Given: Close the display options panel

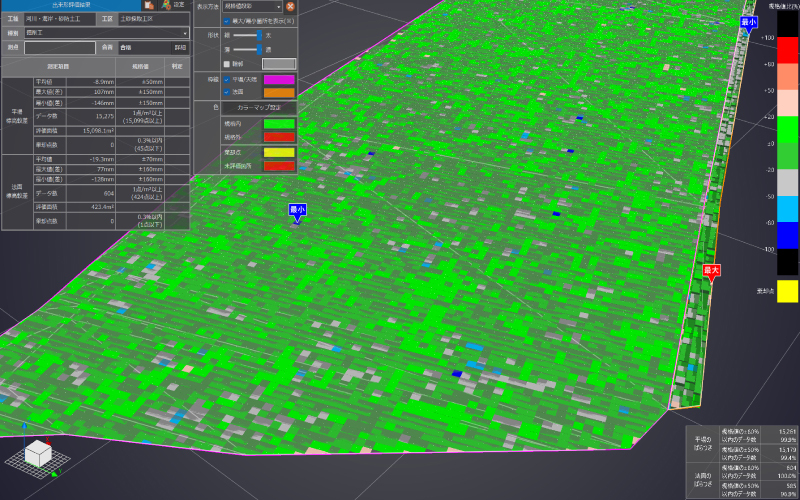Looking at the screenshot, I should [x=290, y=5].
